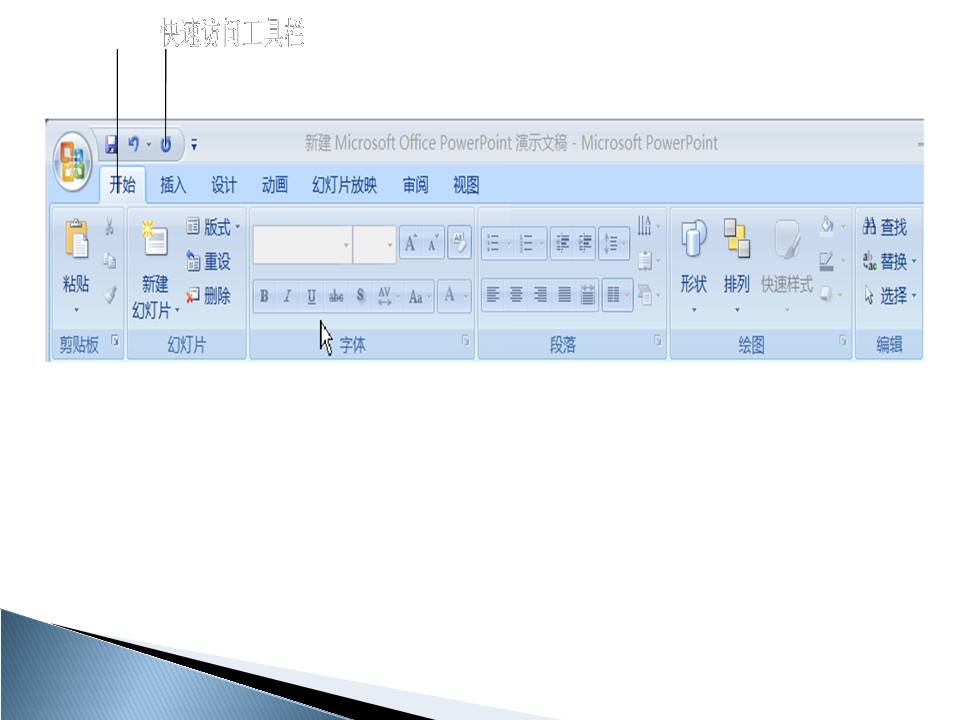960x720 pixels.
Task: Click the Columns icon
Action: pos(613,296)
